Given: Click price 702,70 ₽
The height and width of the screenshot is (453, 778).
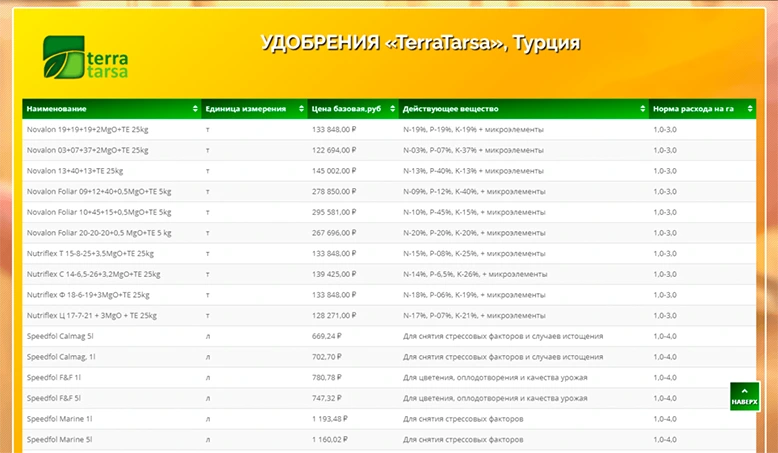Looking at the screenshot, I should pyautogui.click(x=326, y=357).
